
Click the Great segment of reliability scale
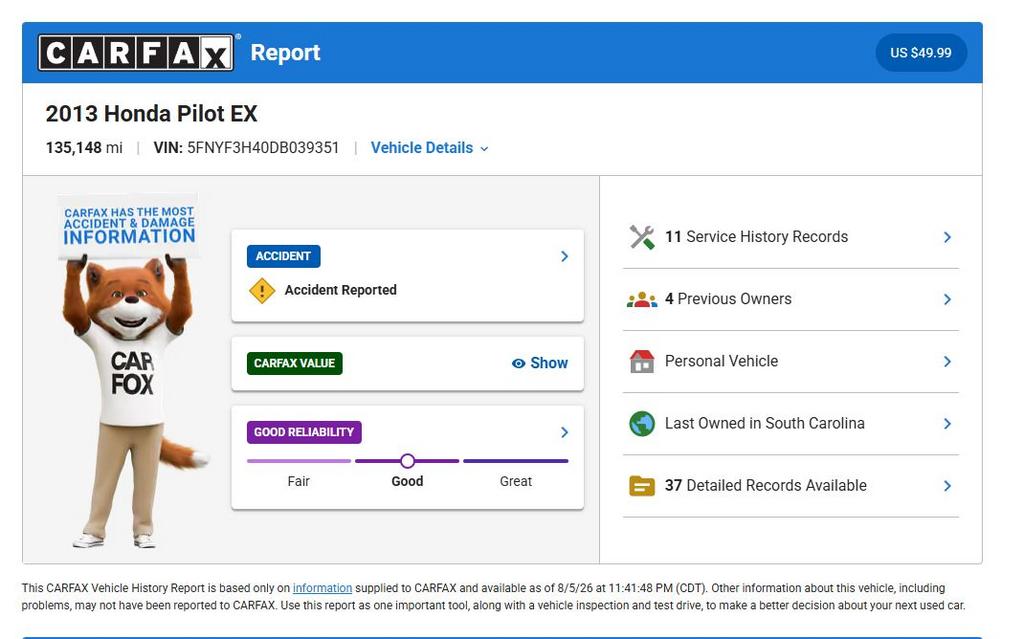tap(516, 461)
